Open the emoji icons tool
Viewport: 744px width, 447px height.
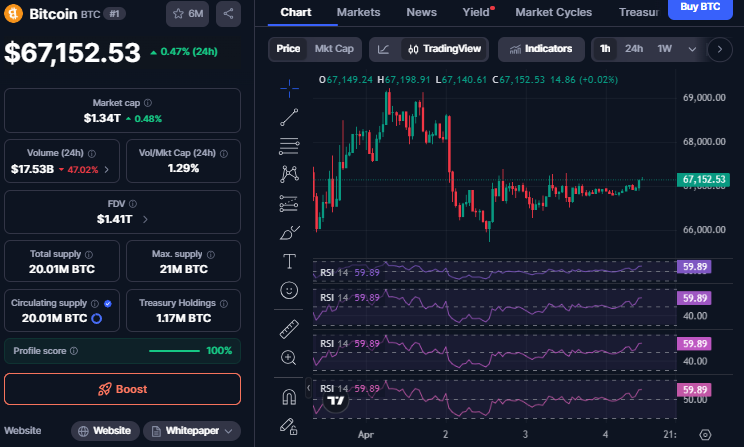289,290
